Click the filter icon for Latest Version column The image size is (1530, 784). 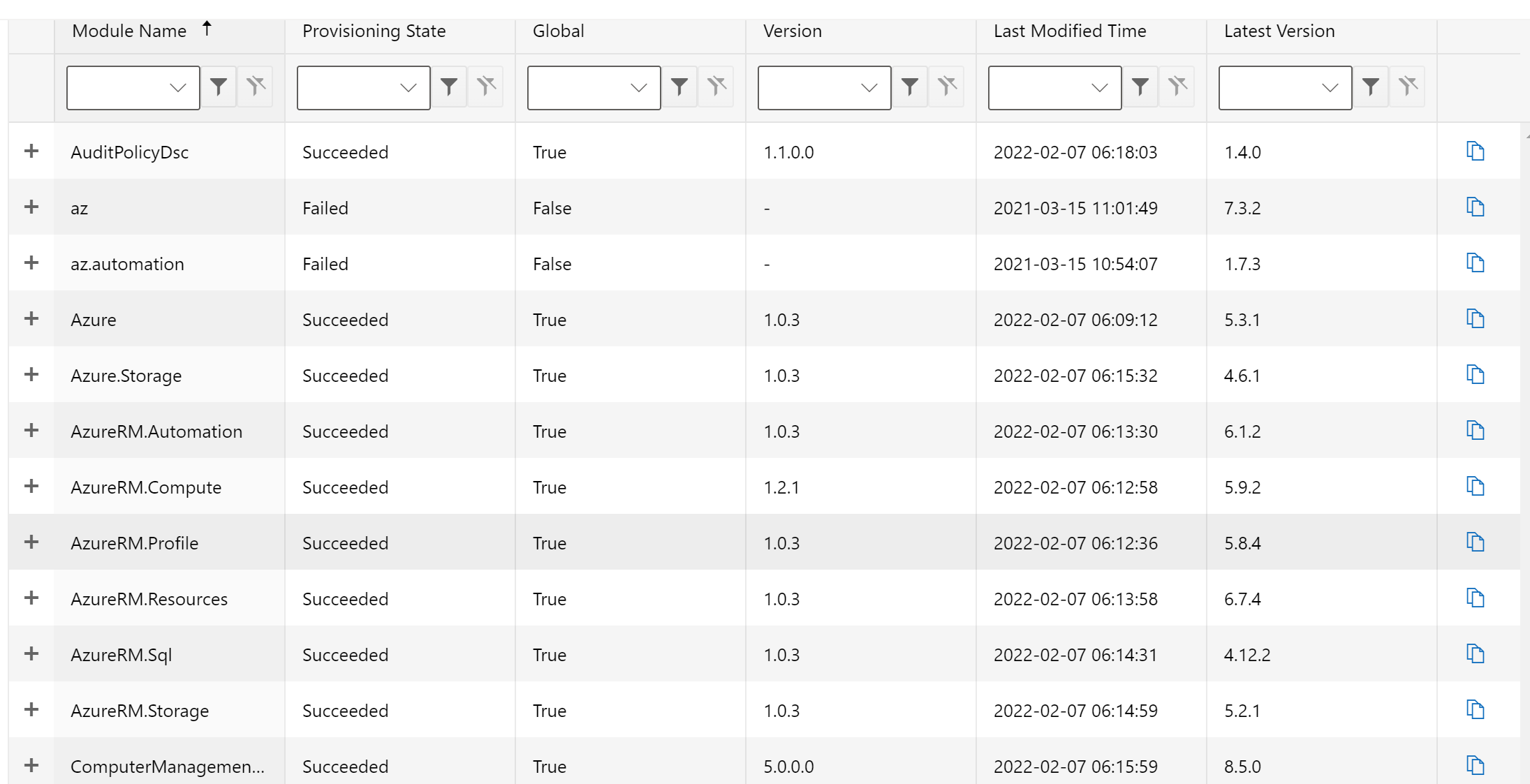coord(1371,87)
